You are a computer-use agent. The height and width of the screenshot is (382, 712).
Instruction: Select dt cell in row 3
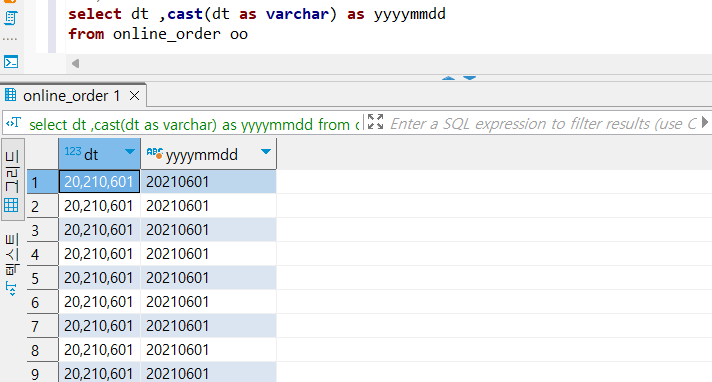pyautogui.click(x=99, y=230)
